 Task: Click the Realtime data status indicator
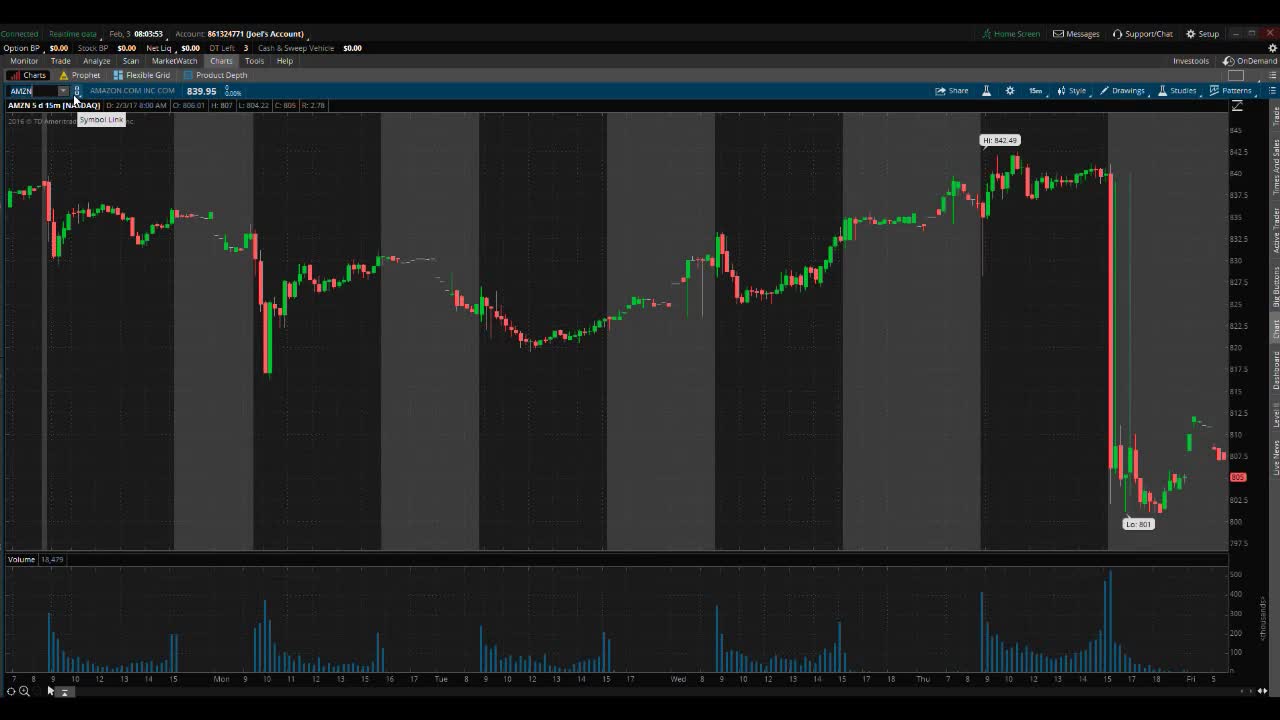[x=73, y=34]
